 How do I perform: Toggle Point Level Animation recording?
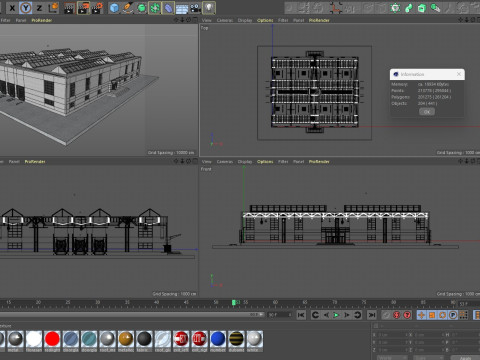coord(463,315)
